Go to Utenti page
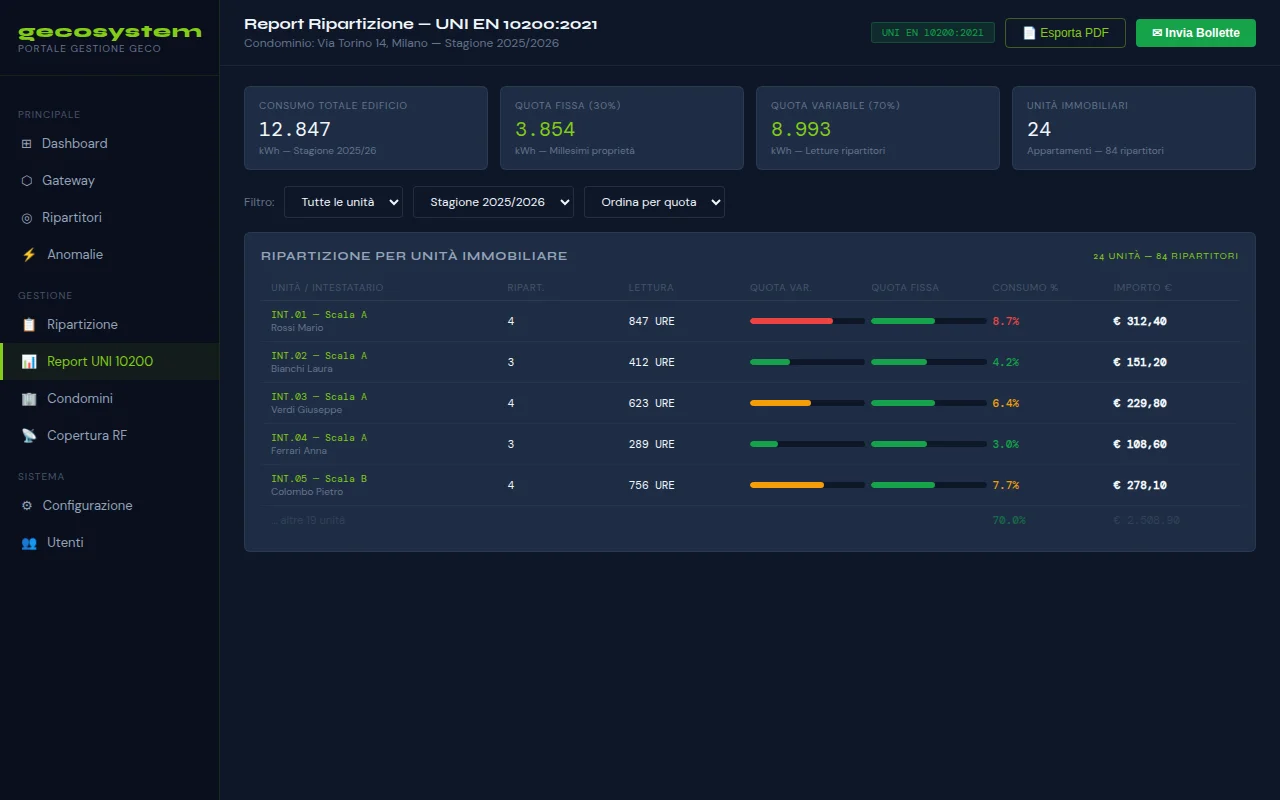This screenshot has width=1280, height=800. pos(109,542)
